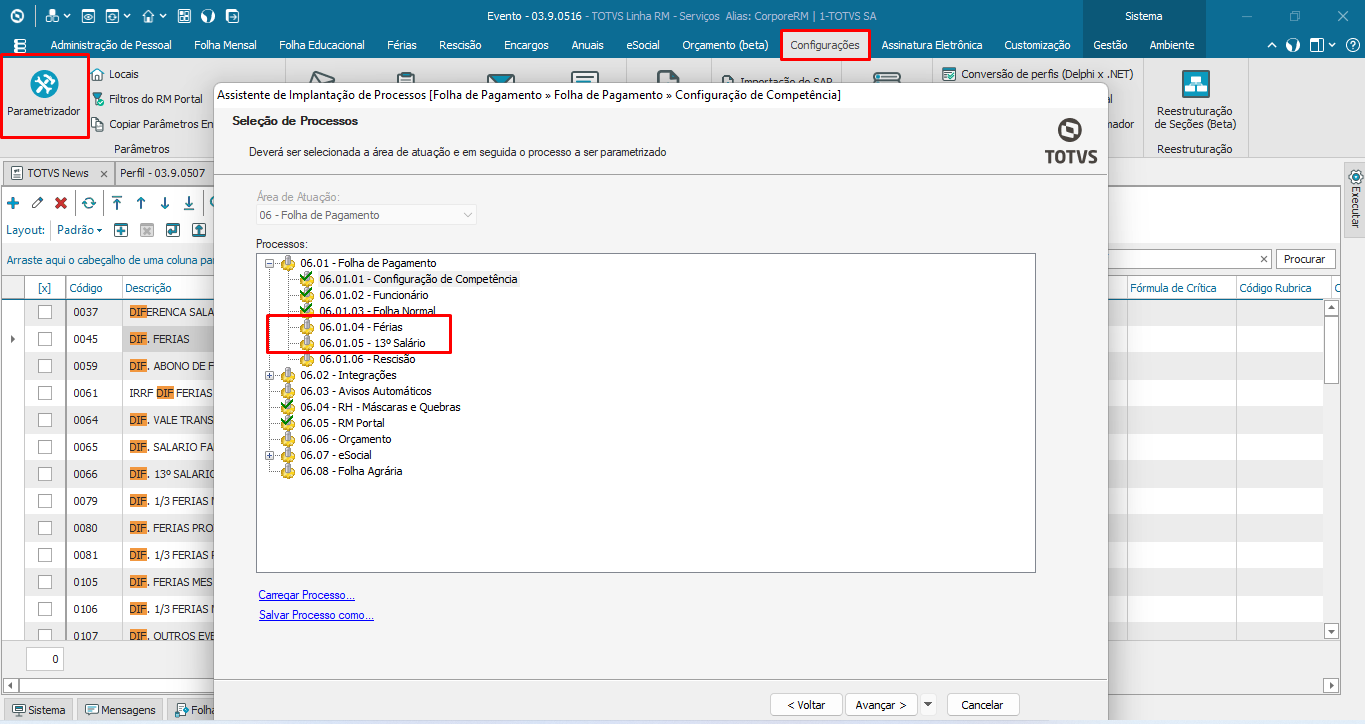Viewport: 1365px width, 724px height.
Task: Move to next record with down arrow
Action: [165, 203]
